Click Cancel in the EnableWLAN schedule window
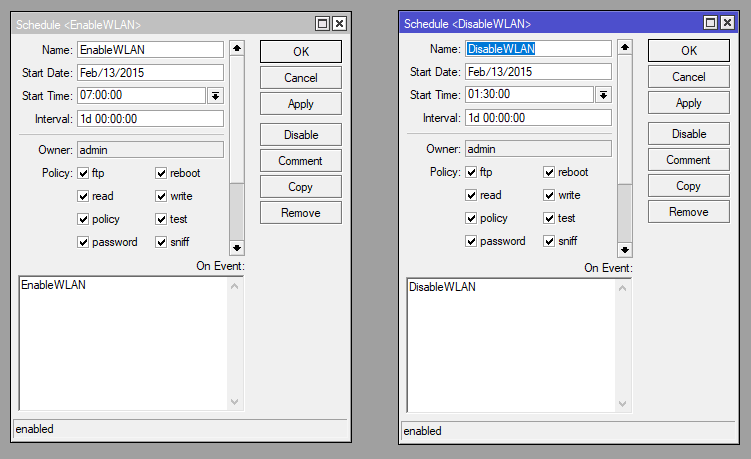751x459 pixels. pos(301,78)
